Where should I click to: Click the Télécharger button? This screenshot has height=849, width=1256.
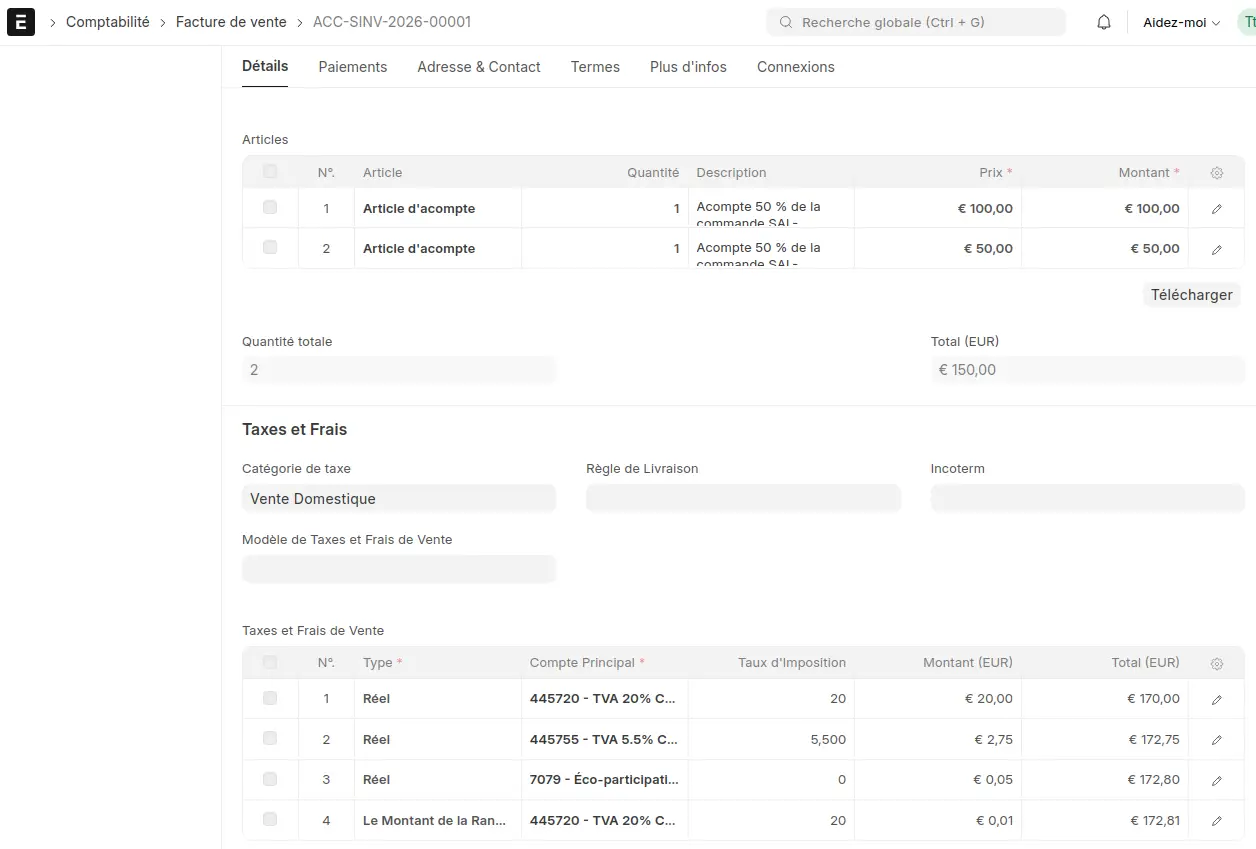(1192, 295)
